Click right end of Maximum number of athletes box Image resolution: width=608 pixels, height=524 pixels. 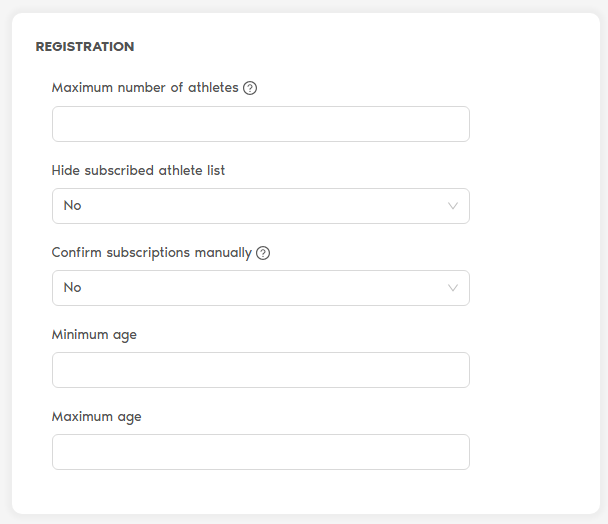pyautogui.click(x=455, y=124)
